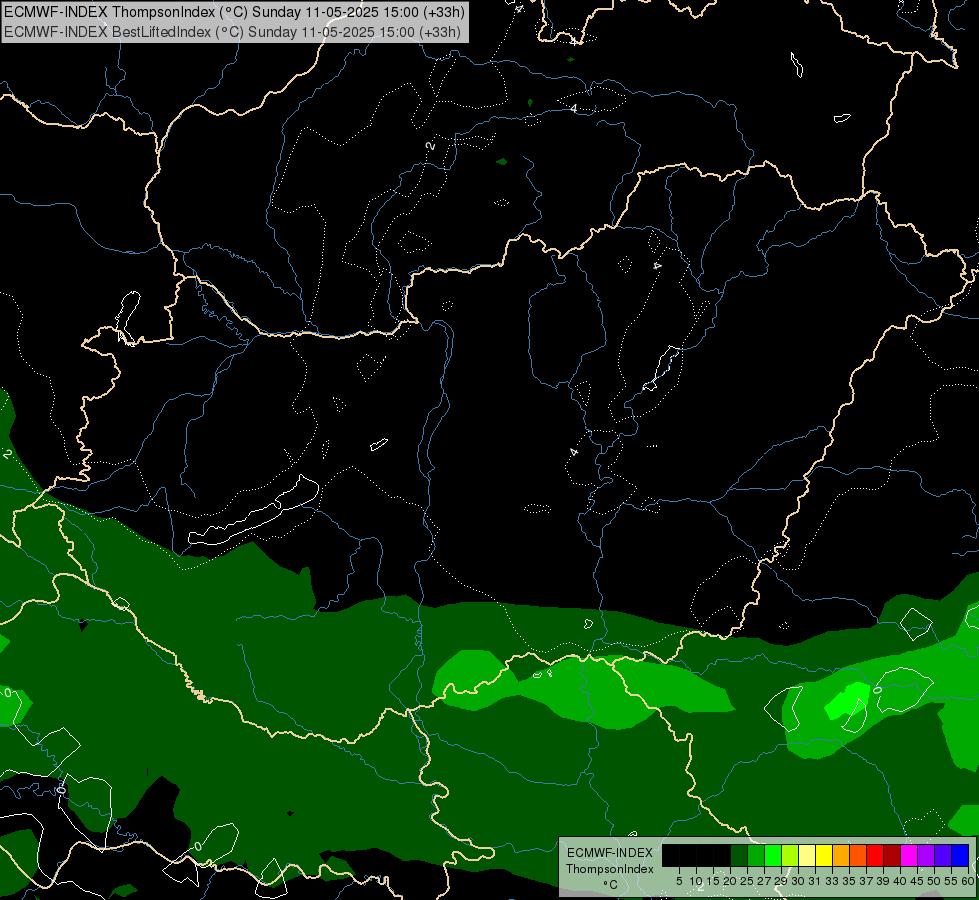The width and height of the screenshot is (979, 900).
Task: Click the BestLiftedIndex title line at top
Action: (x=232, y=32)
